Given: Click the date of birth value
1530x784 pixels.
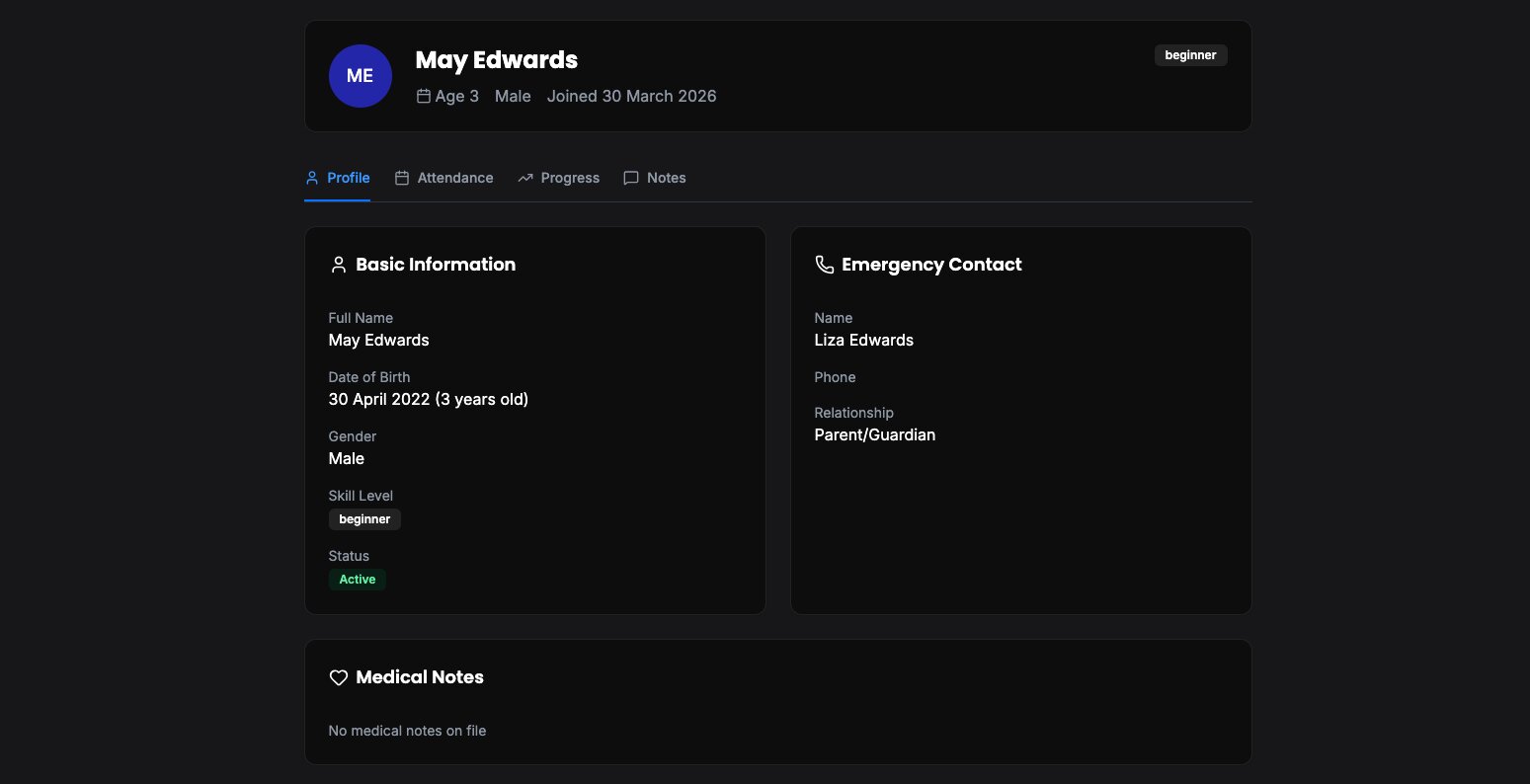Looking at the screenshot, I should coord(428,399).
